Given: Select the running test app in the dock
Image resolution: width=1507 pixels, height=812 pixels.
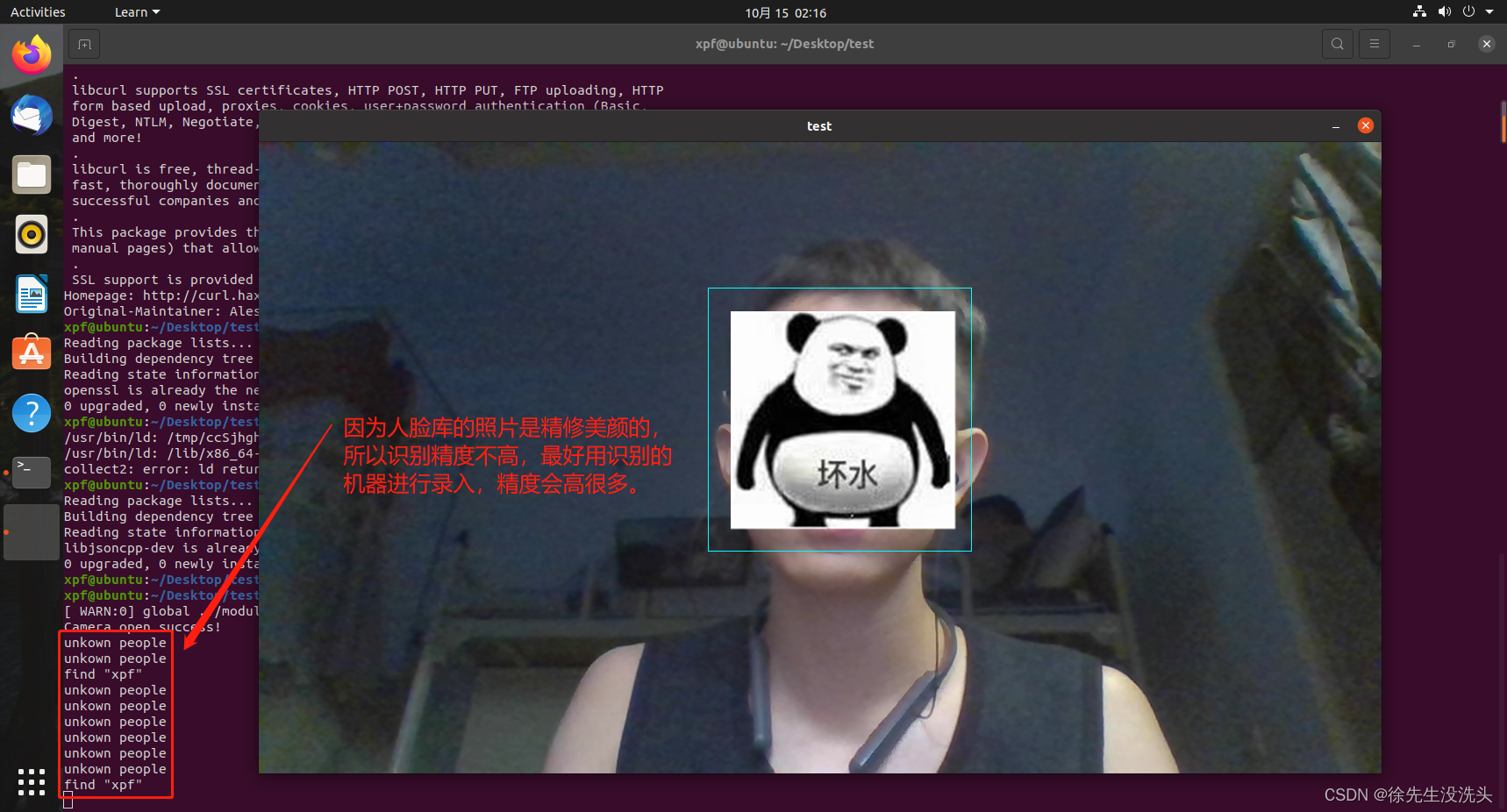Looking at the screenshot, I should click(32, 531).
